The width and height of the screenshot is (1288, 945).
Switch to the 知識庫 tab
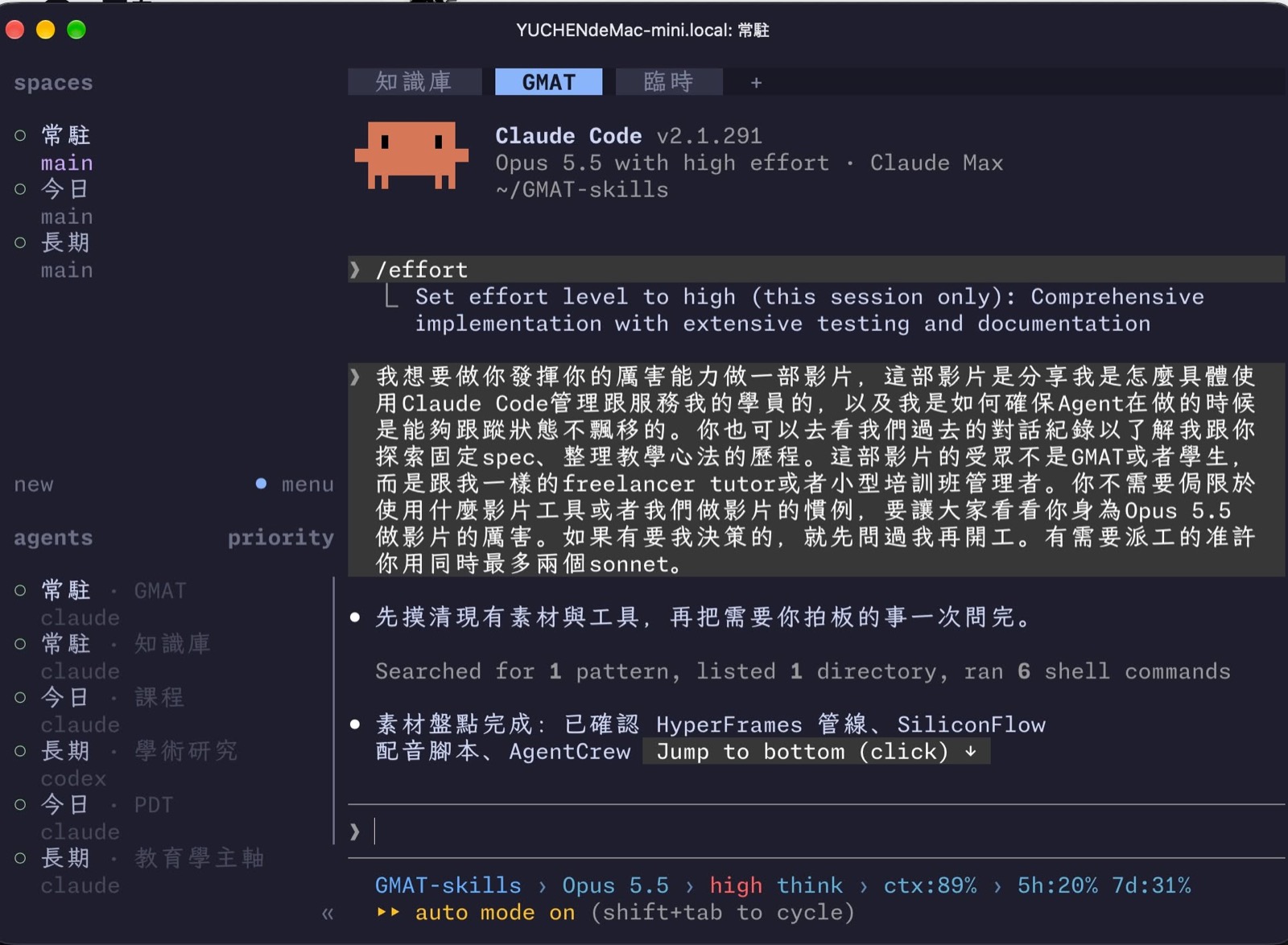[415, 82]
